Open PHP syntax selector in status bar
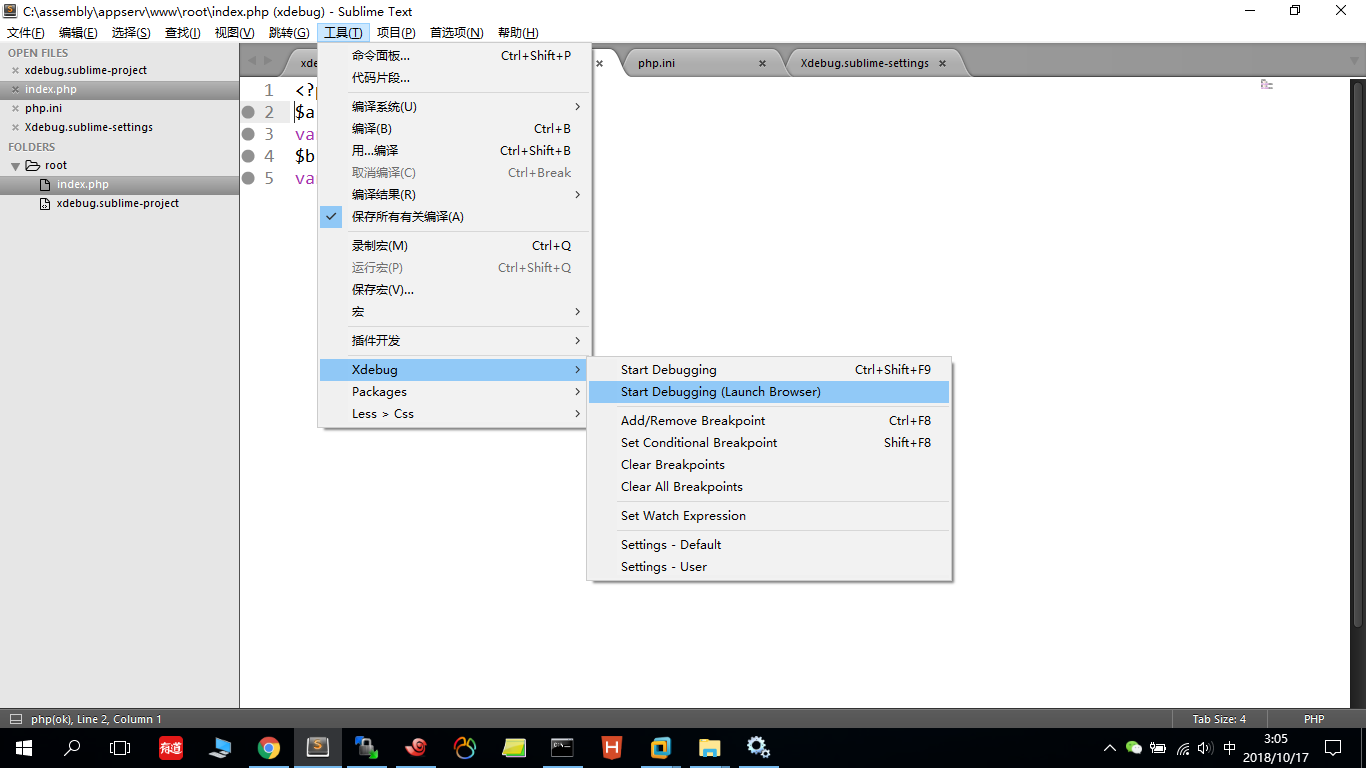The height and width of the screenshot is (768, 1366). (1314, 719)
